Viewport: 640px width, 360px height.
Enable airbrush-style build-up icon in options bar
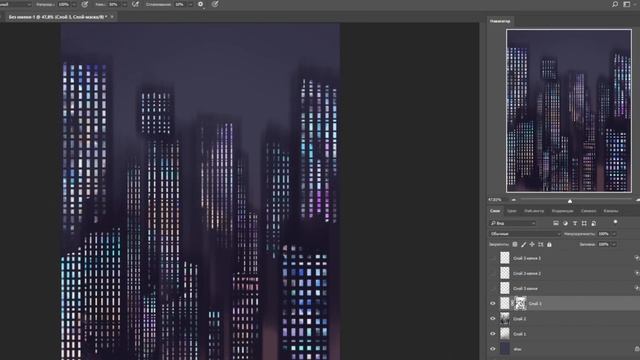coord(136,4)
